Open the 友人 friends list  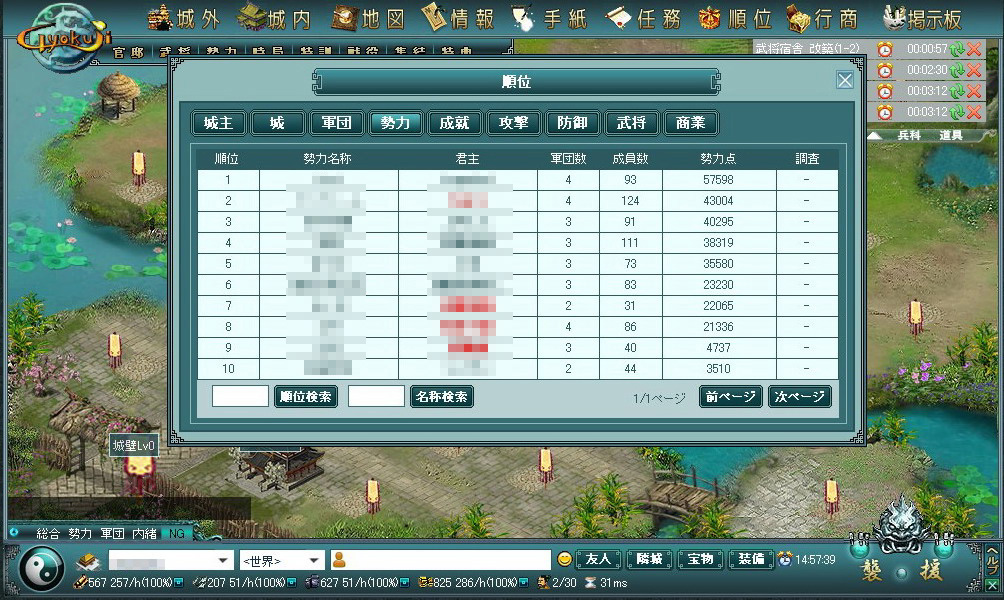coord(598,559)
